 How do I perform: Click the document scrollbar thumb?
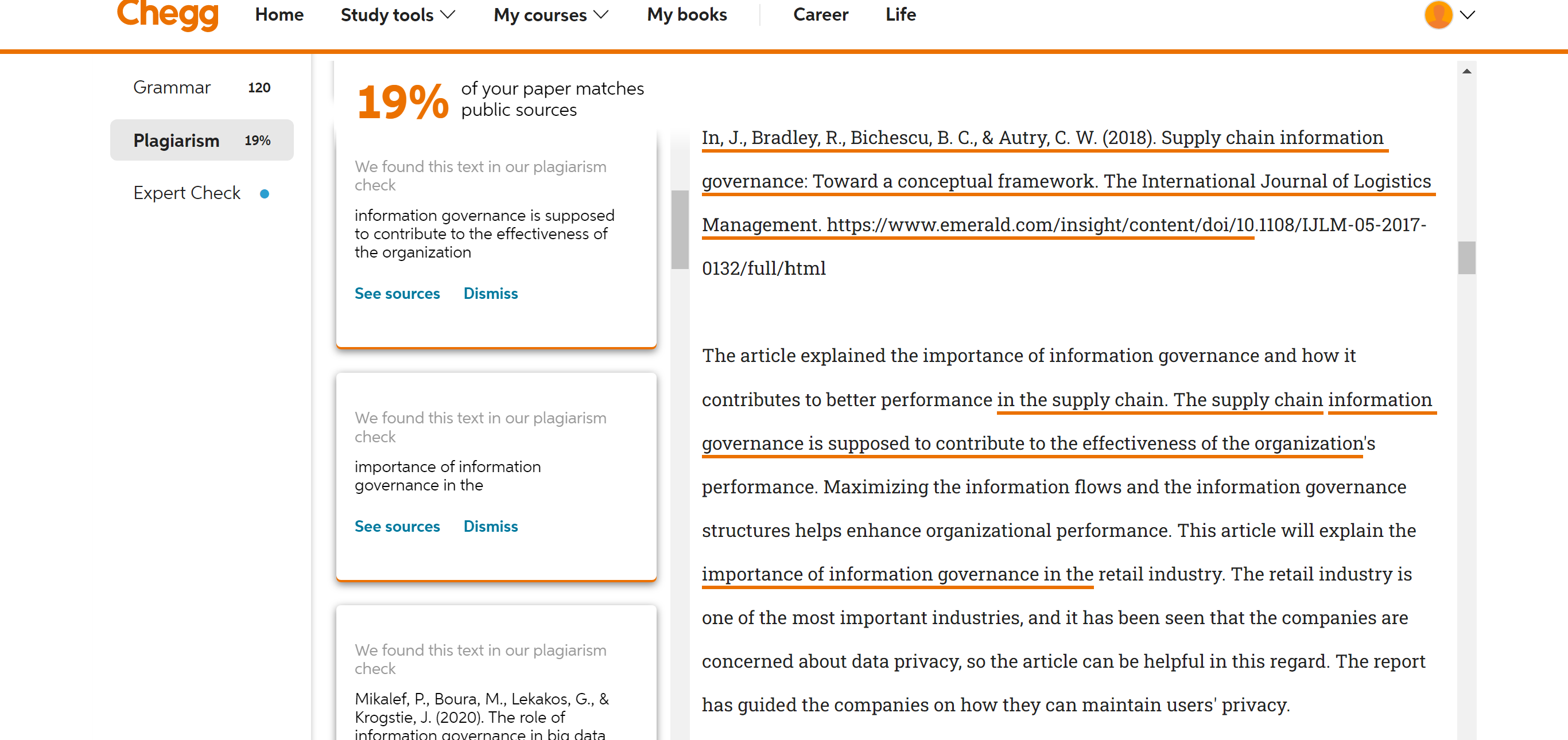coord(1467,258)
